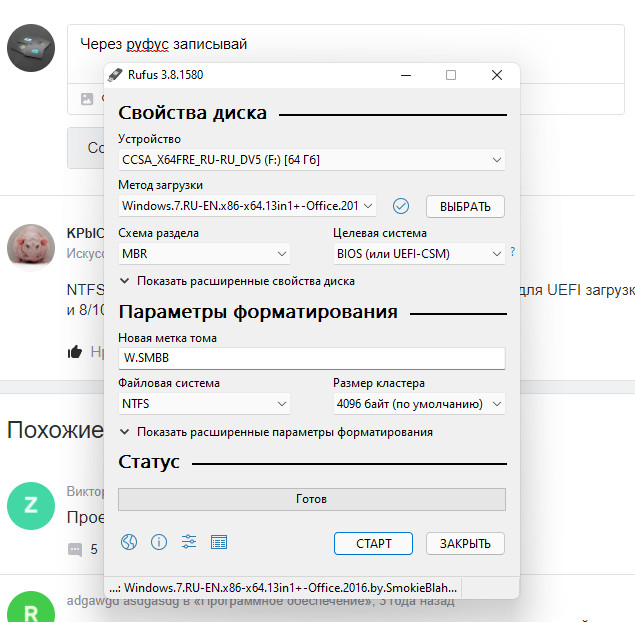Click the Rufus USB drive title icon

(x=115, y=75)
